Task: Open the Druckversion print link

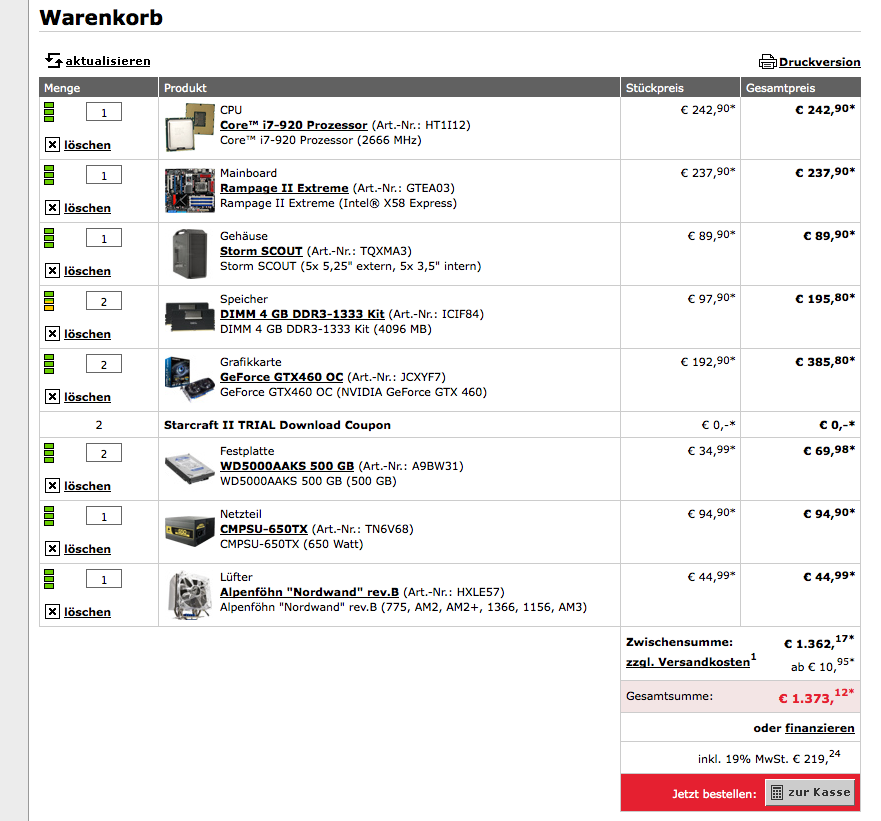Action: pyautogui.click(x=820, y=62)
